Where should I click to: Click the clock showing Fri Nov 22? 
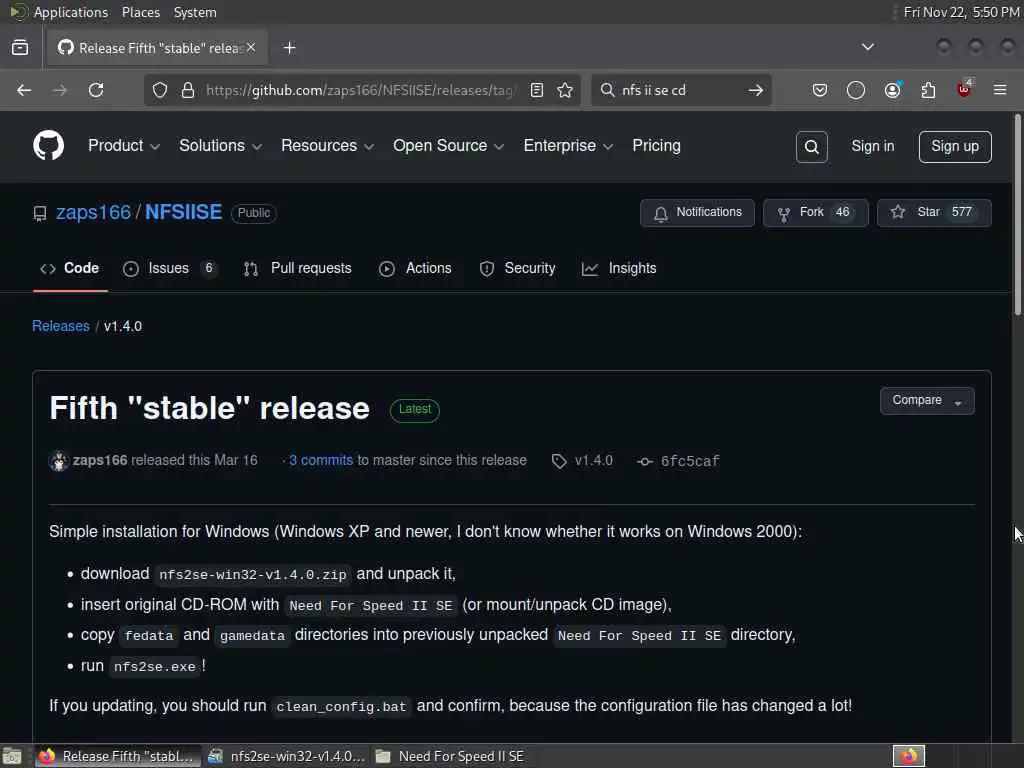point(961,12)
